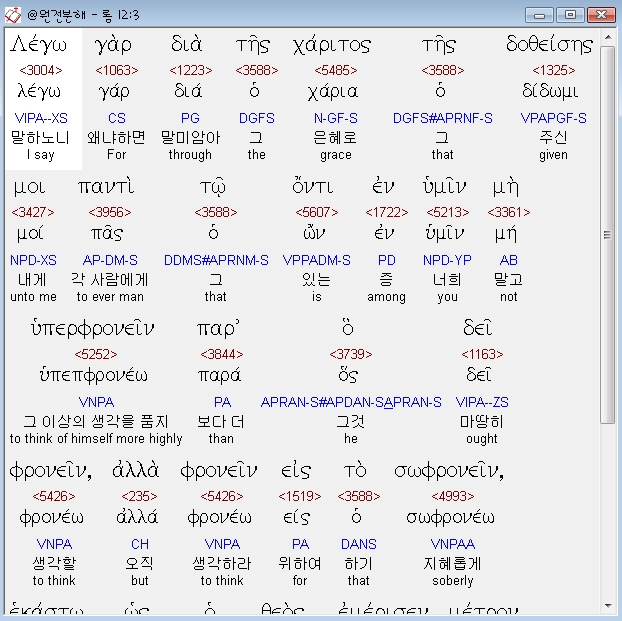Click the gloss 'to ever man'
This screenshot has height=621, width=622.
pos(110,297)
